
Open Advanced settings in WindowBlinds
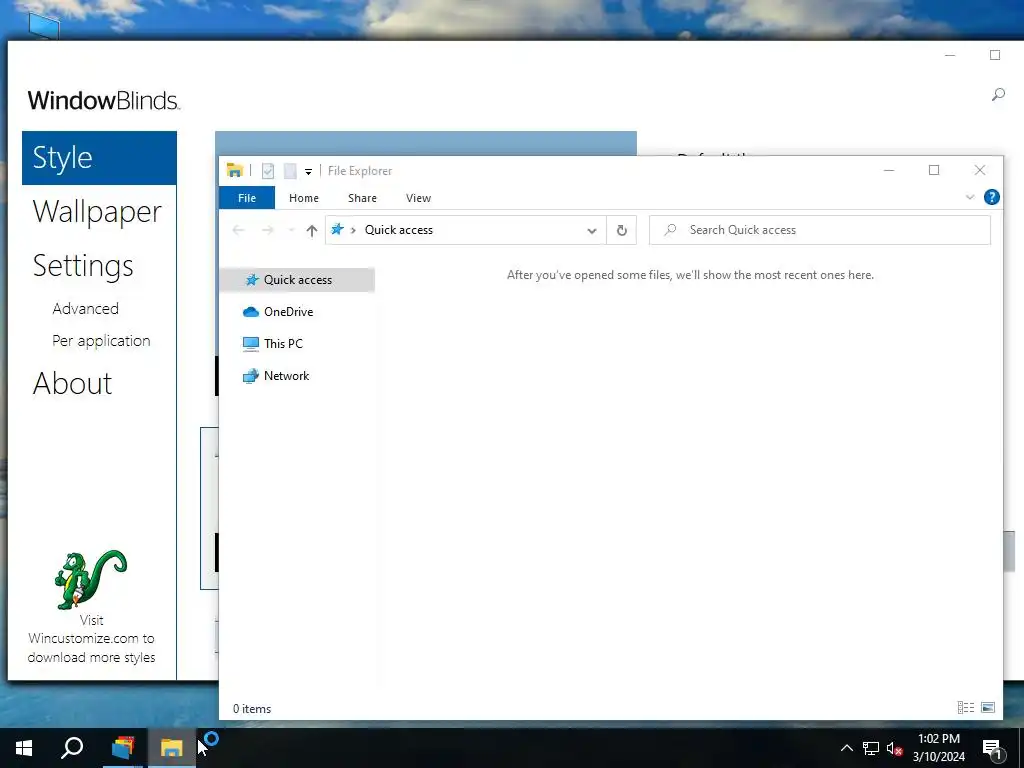86,308
